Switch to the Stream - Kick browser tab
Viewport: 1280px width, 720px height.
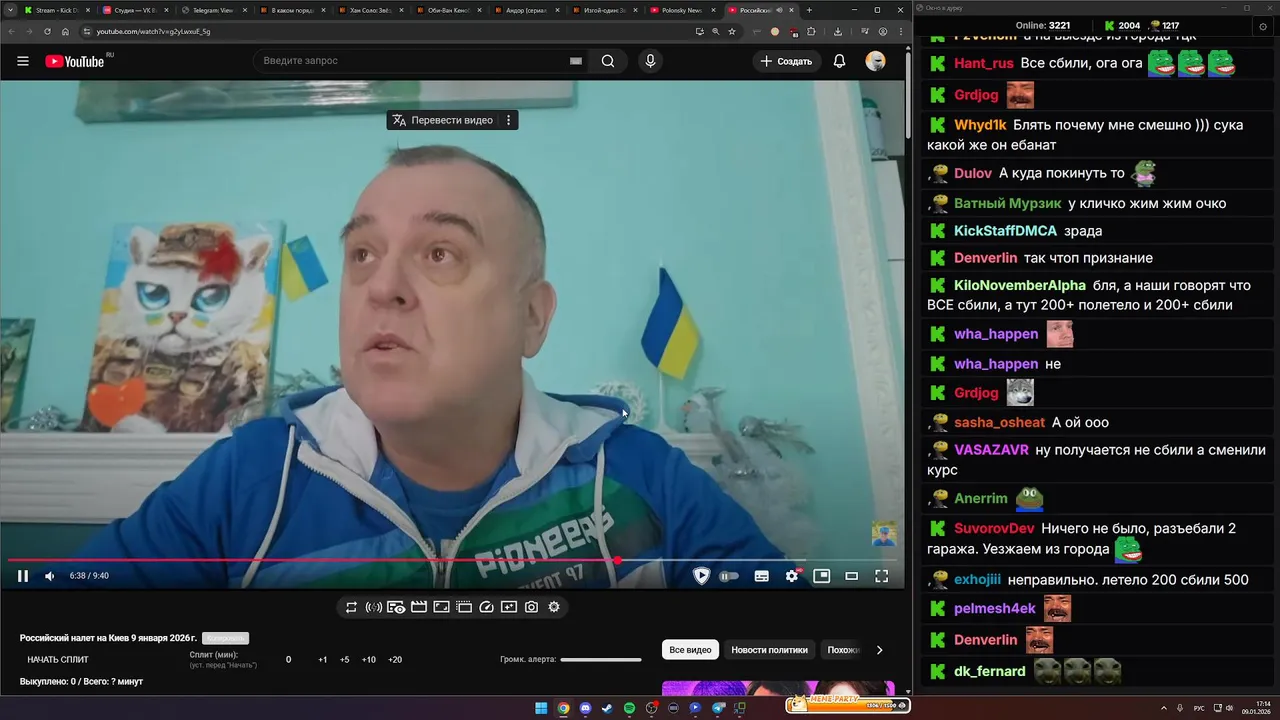[x=57, y=10]
